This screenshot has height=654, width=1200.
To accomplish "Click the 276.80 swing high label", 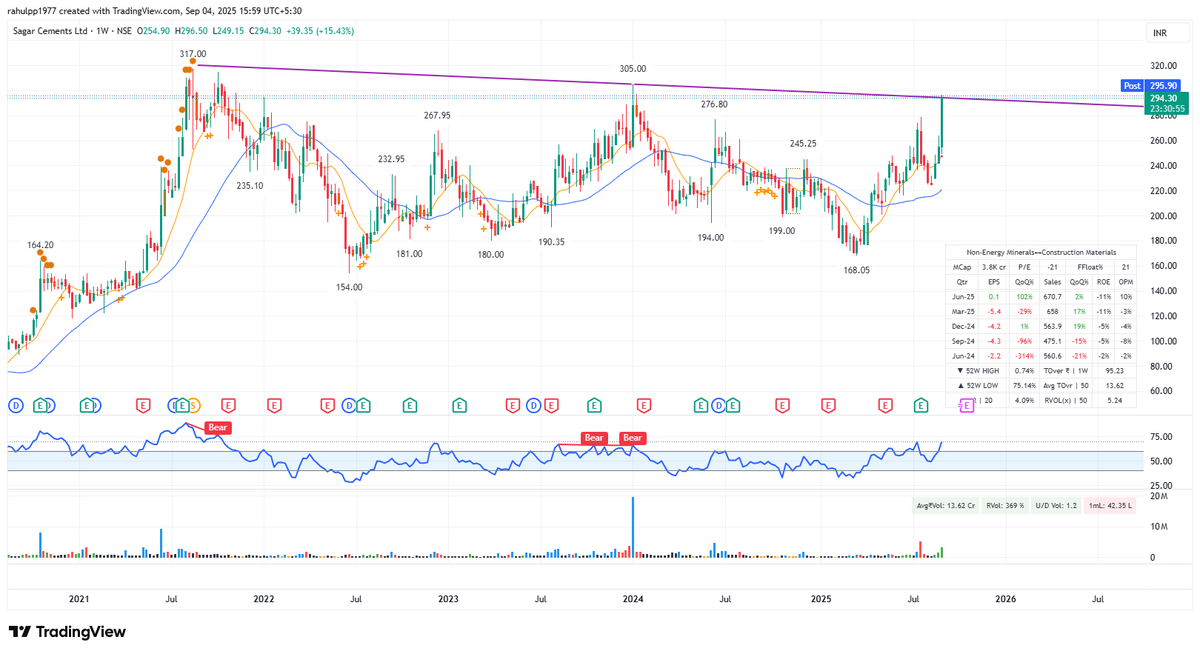I will pos(714,104).
